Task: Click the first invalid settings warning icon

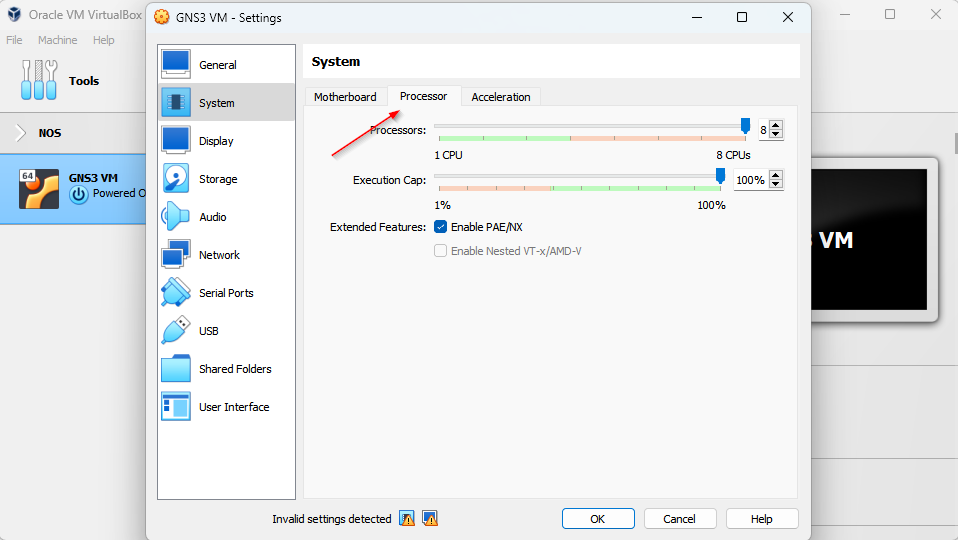Action: 407,519
